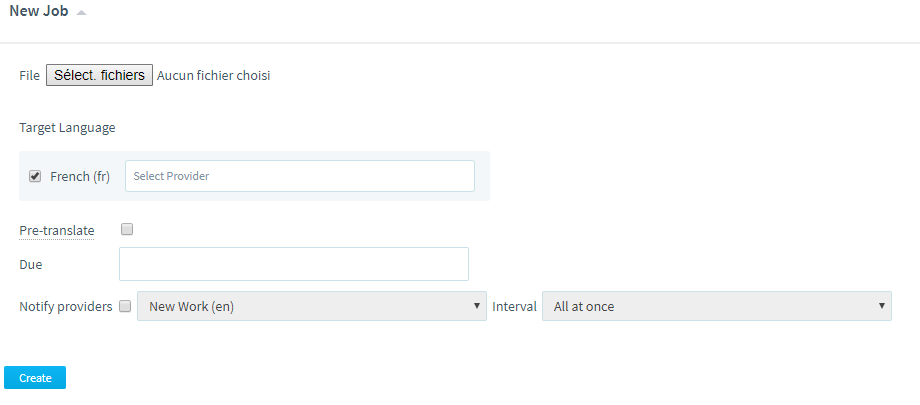Open the Interval All at once dropdown

point(716,306)
